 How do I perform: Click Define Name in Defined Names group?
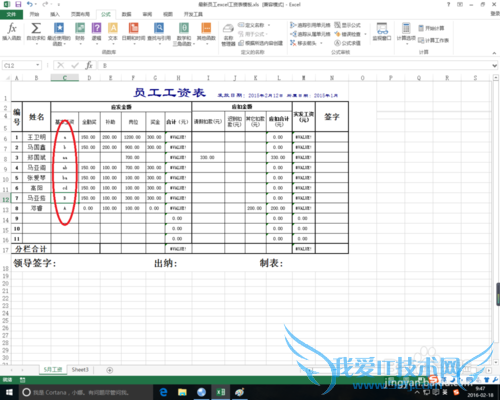coord(253,25)
